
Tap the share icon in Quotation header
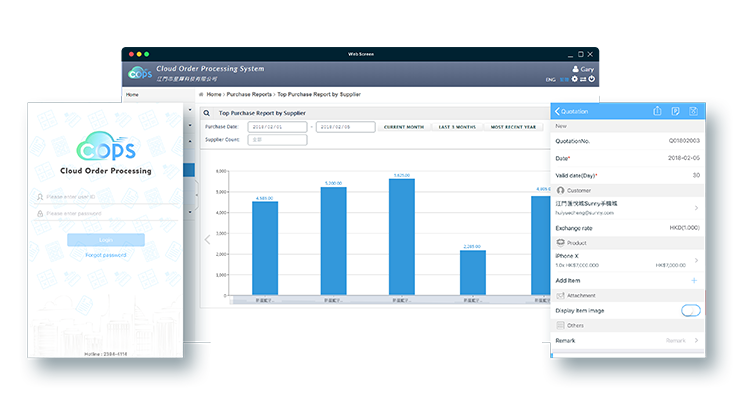tap(658, 111)
